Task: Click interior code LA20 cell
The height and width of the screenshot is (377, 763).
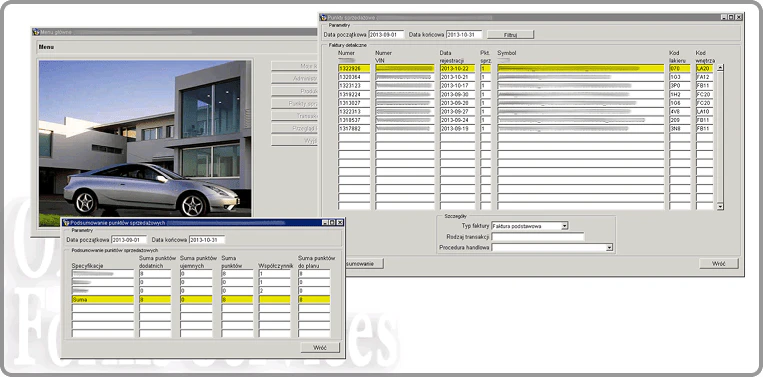Action: tap(704, 69)
